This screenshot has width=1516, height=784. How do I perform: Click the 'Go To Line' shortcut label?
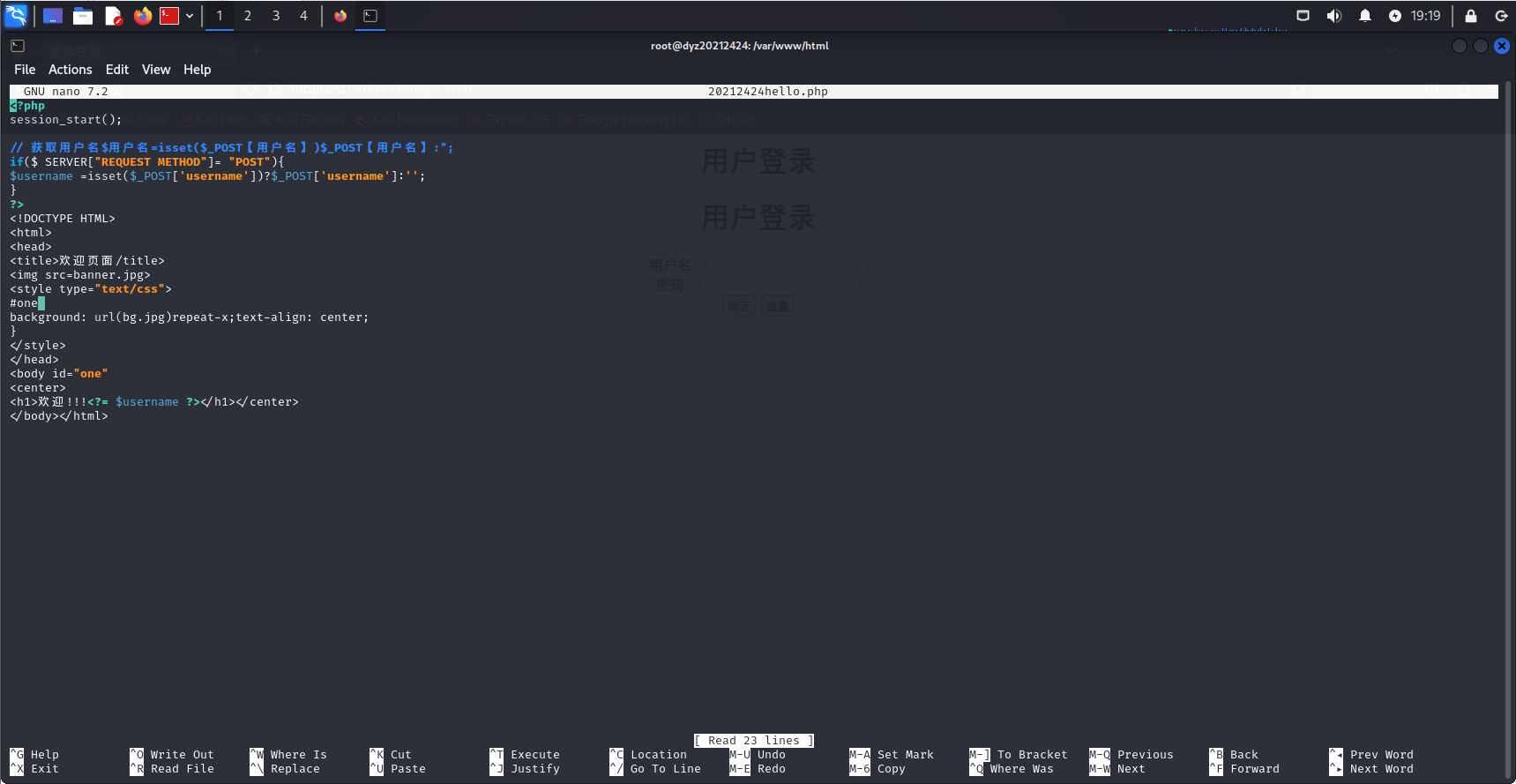click(666, 769)
